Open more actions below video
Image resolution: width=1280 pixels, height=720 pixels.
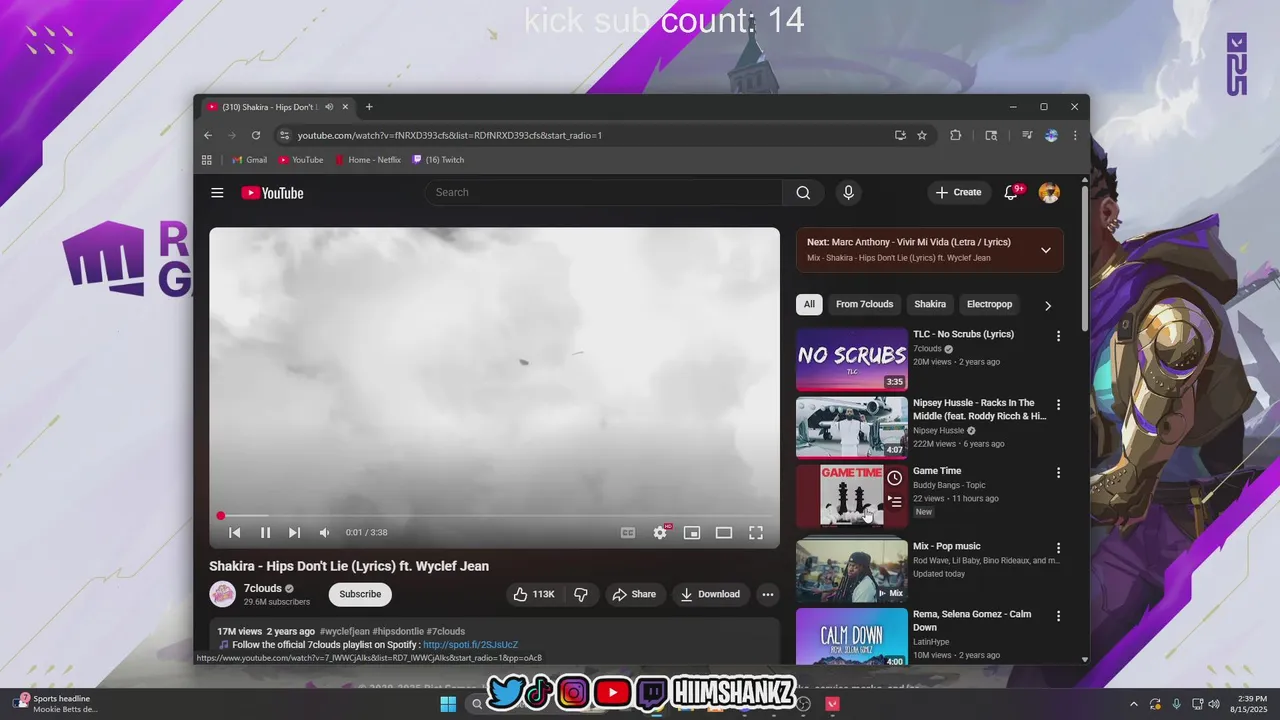[x=768, y=594]
